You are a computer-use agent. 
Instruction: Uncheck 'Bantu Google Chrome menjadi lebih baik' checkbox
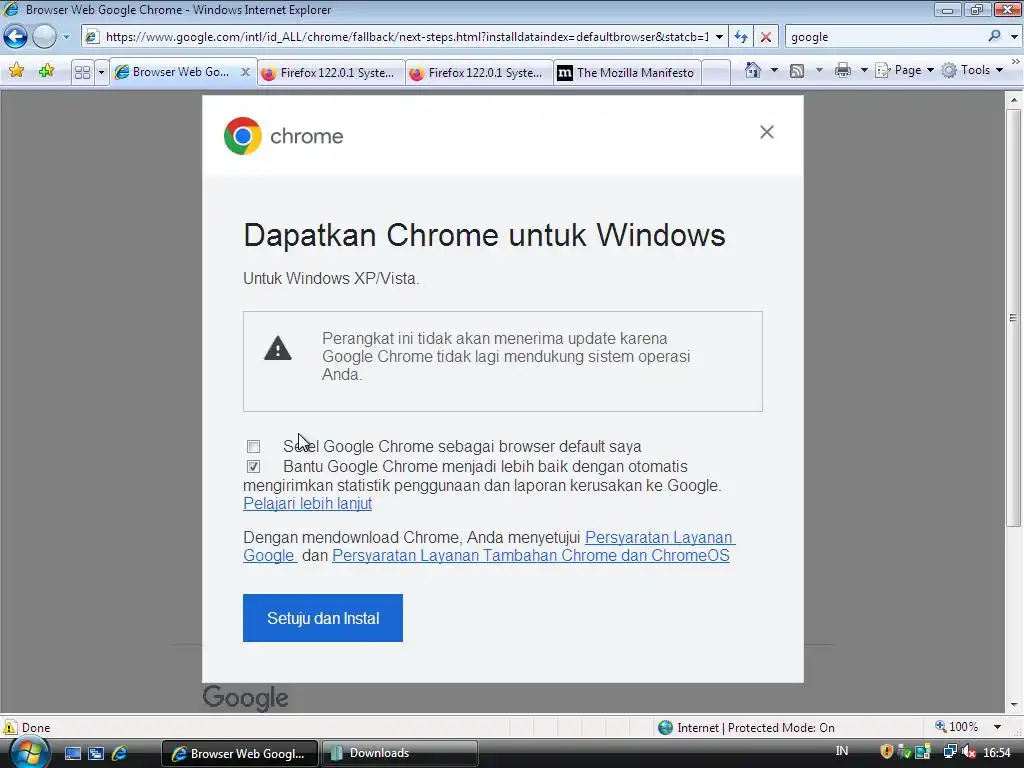253,466
